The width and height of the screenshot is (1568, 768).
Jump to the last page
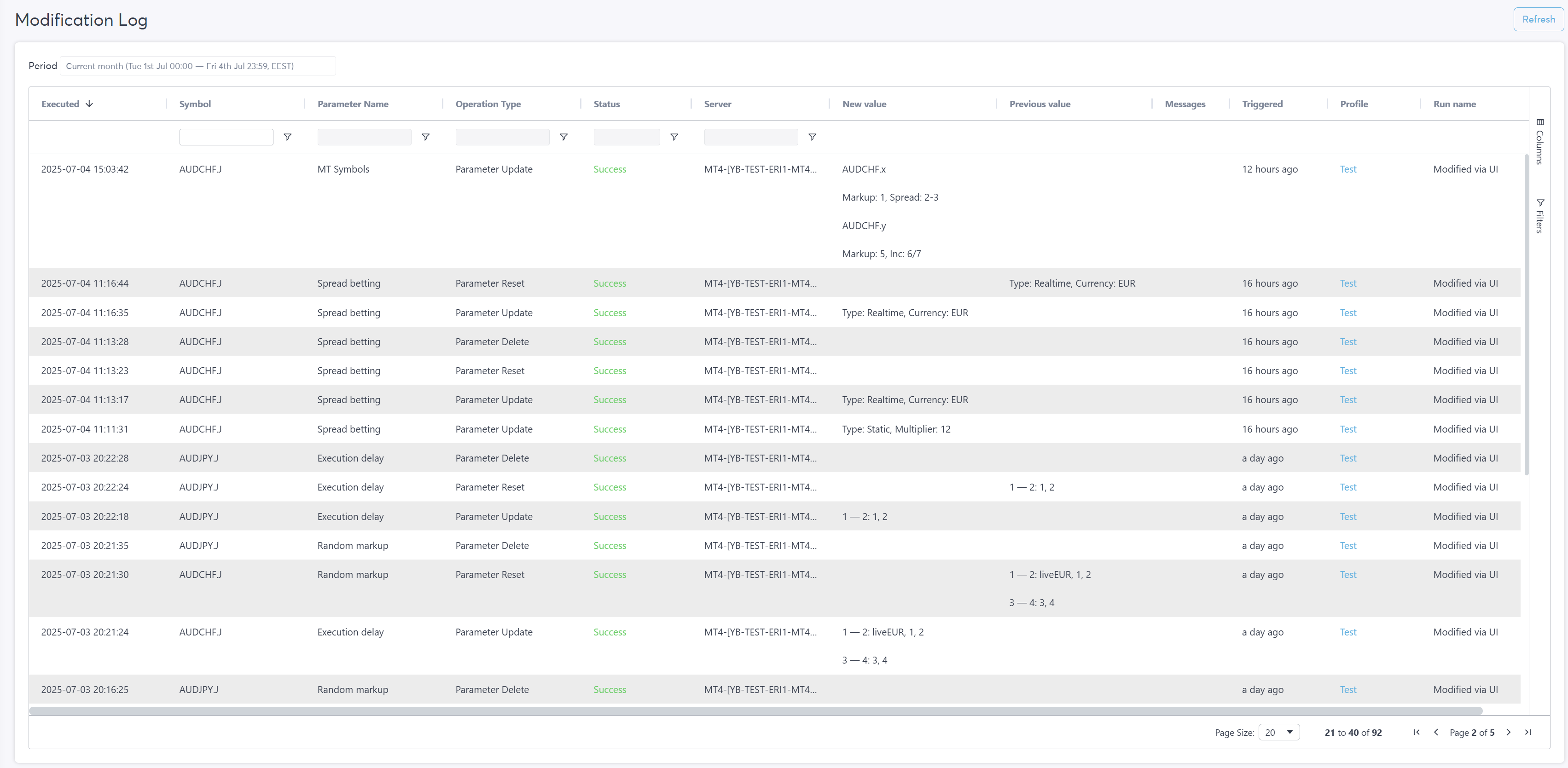click(x=1528, y=732)
